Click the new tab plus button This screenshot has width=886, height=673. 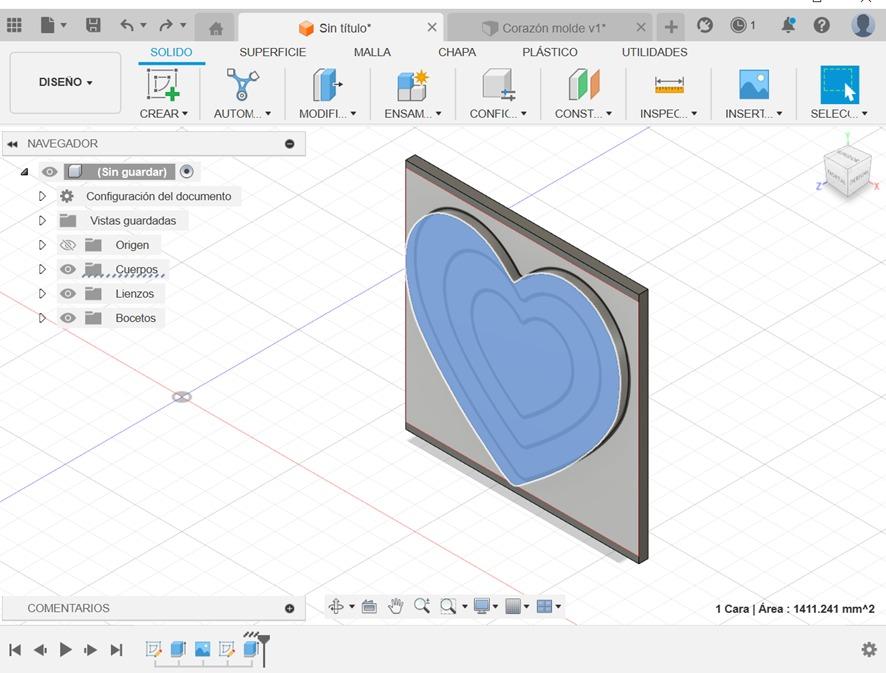[x=671, y=27]
